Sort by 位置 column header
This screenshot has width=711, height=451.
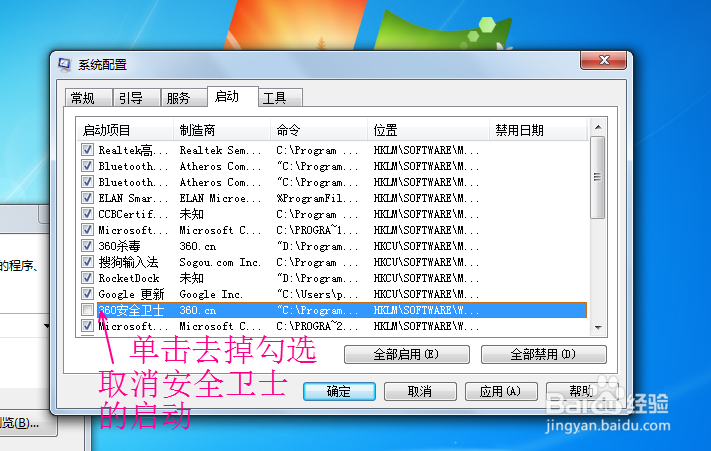click(x=429, y=131)
